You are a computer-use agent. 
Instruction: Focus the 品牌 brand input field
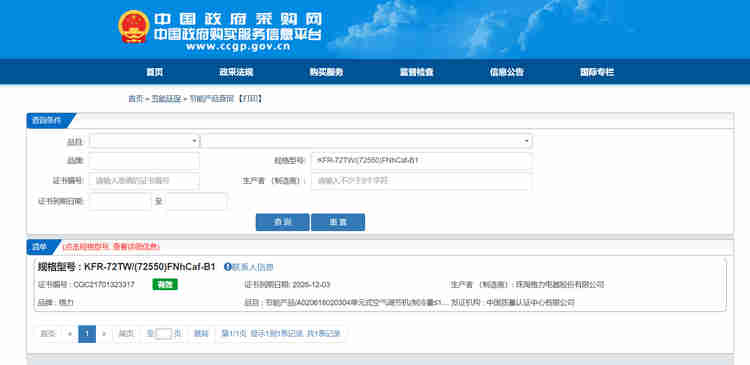click(144, 161)
